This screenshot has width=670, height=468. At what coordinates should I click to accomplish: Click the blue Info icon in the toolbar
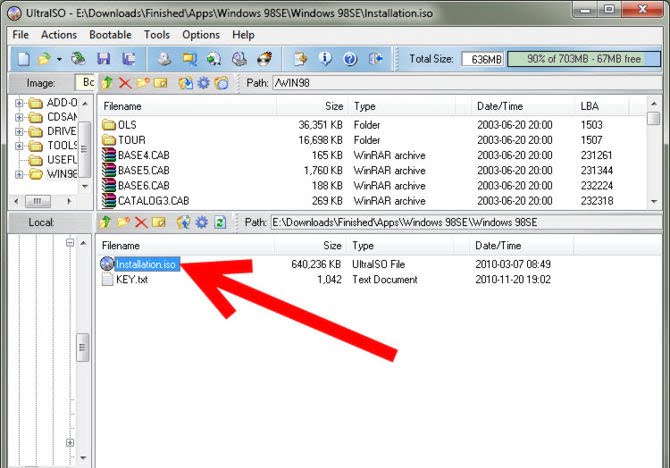click(x=325, y=60)
